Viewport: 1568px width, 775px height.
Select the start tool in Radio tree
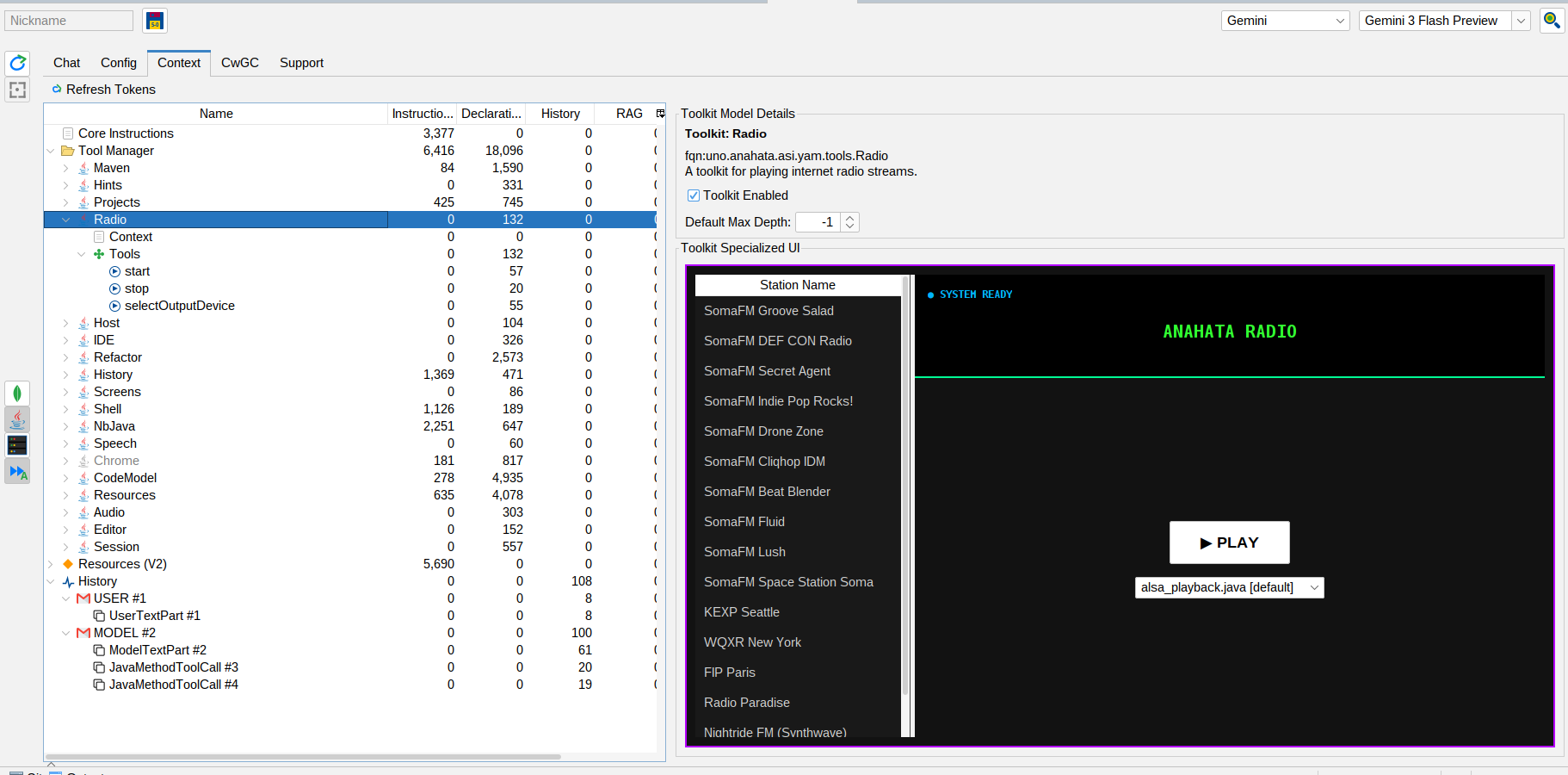click(x=137, y=271)
